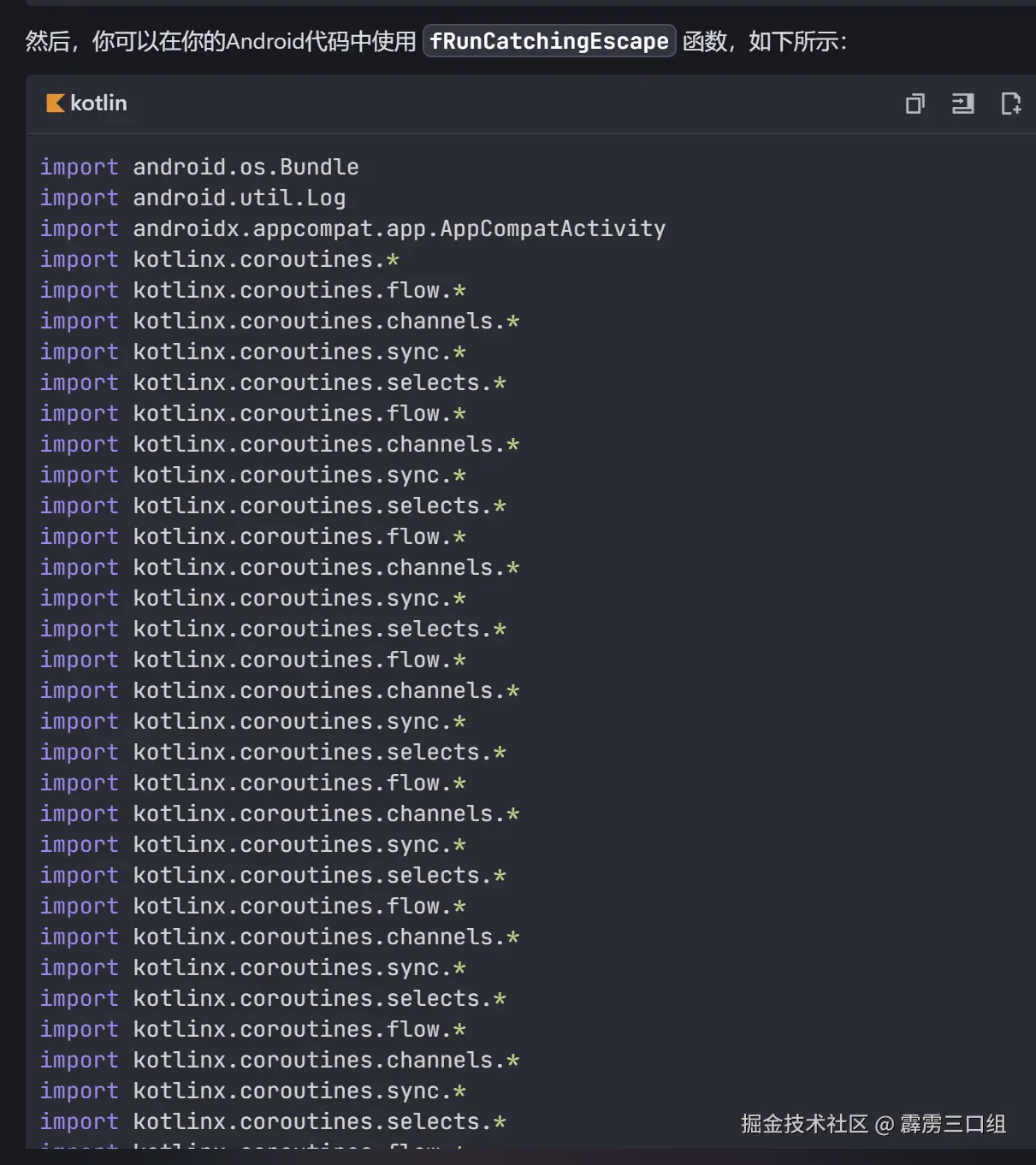This screenshot has height=1165, width=1036.
Task: Click the first kotlinx.coroutines.flow import line
Action: point(252,290)
